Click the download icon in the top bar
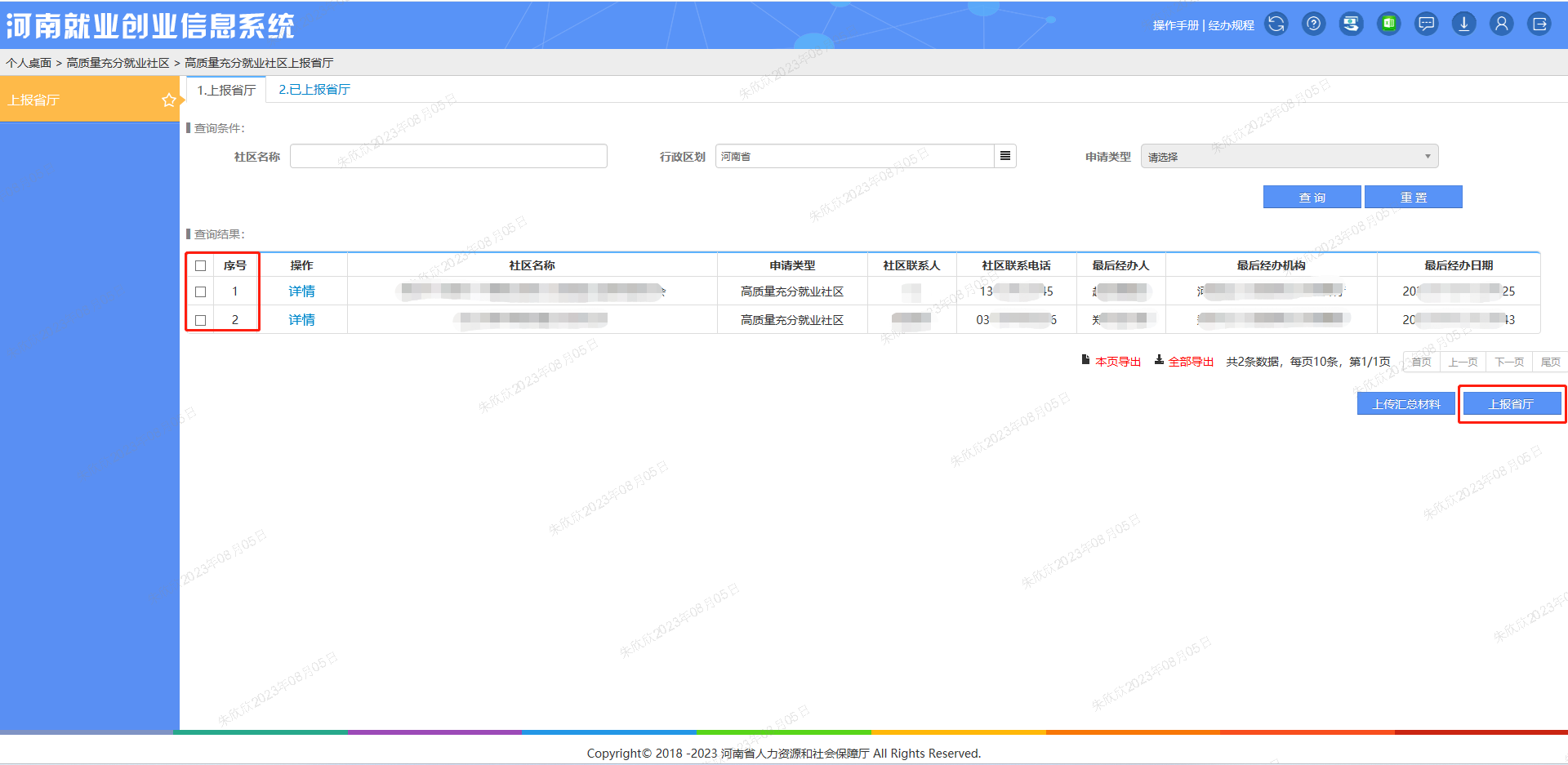Image resolution: width=1568 pixels, height=765 pixels. tap(1463, 24)
